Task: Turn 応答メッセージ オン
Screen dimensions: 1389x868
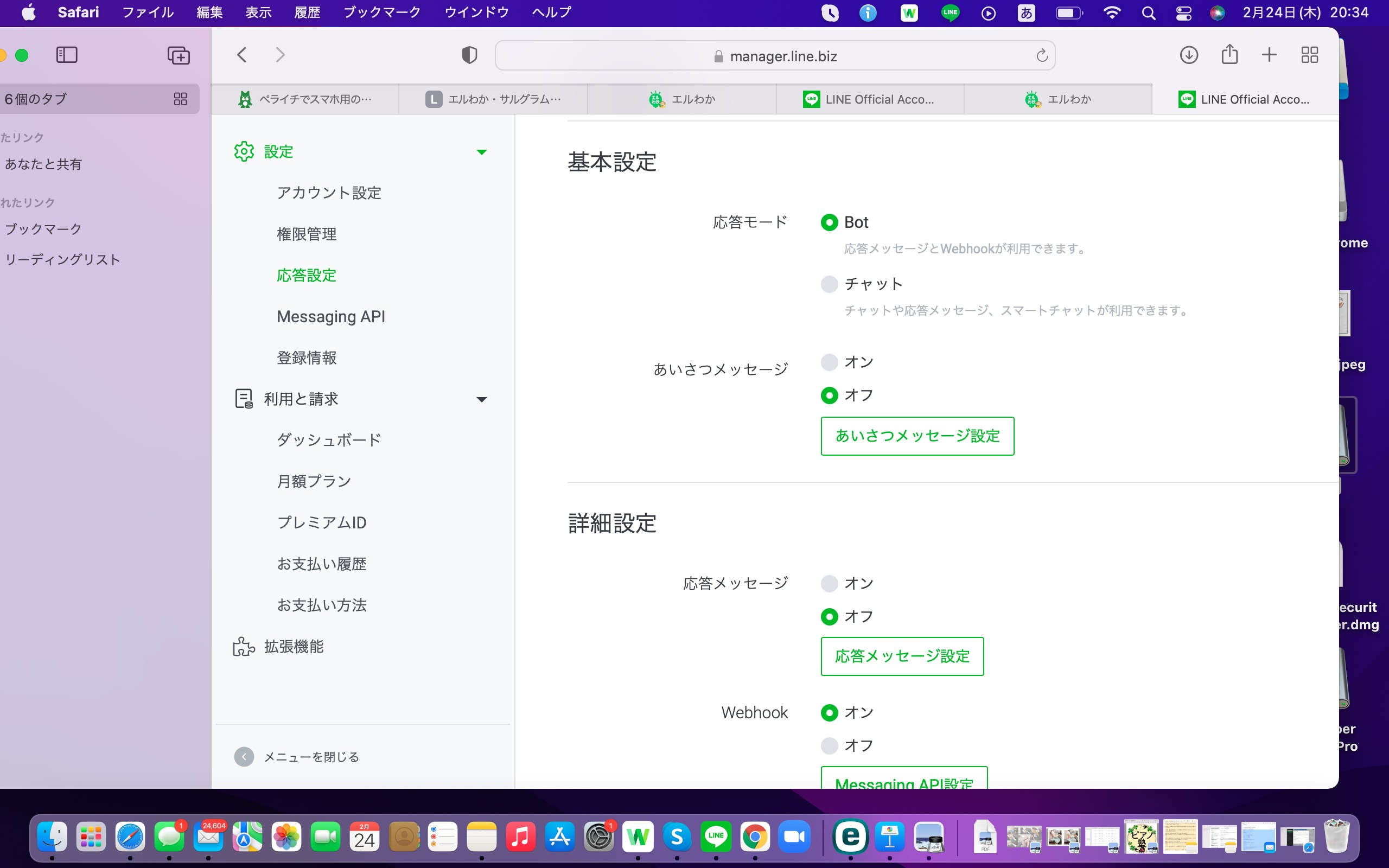Action: [x=830, y=583]
